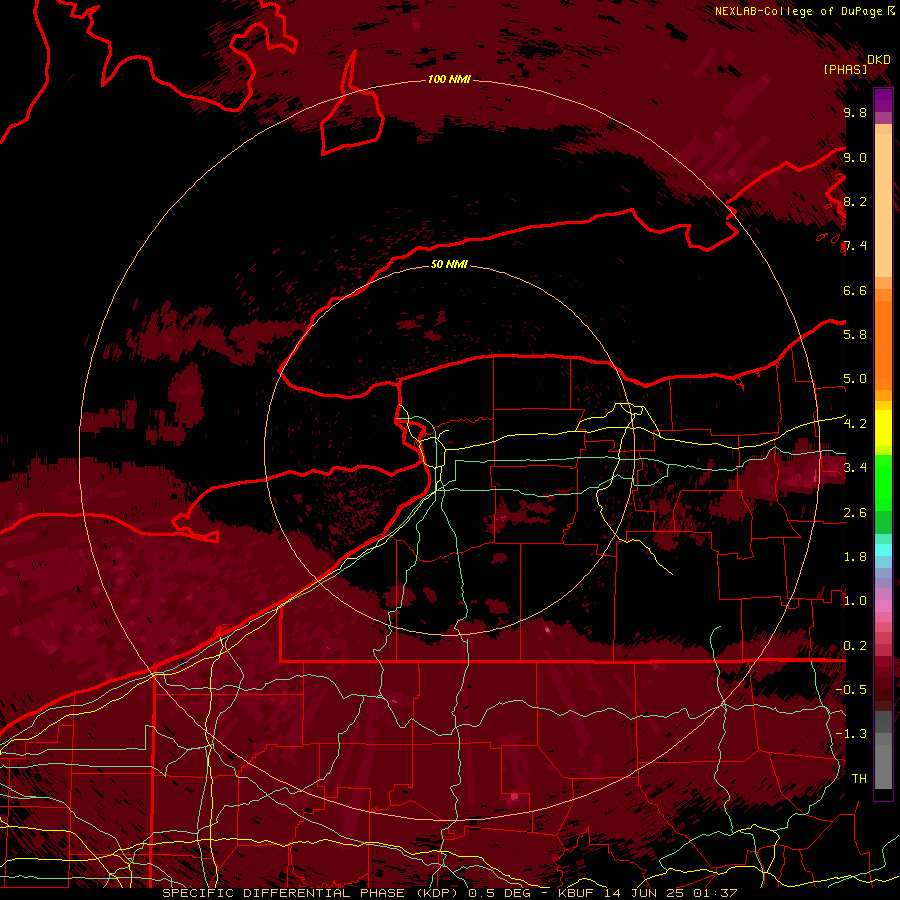The image size is (900, 900).
Task: Click the 5.8 scale label
Action: click(x=855, y=335)
